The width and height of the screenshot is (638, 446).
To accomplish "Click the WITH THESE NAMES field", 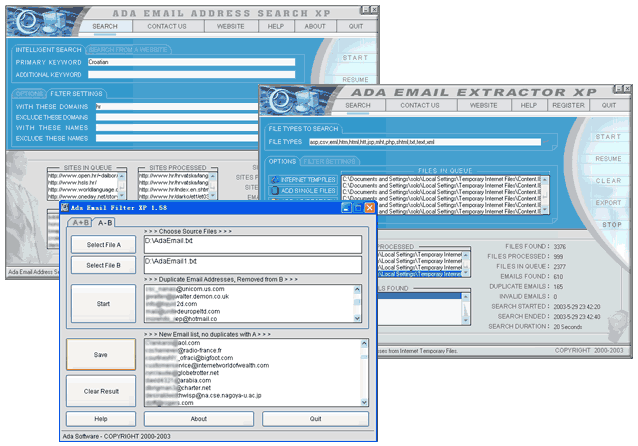I will 177,128.
